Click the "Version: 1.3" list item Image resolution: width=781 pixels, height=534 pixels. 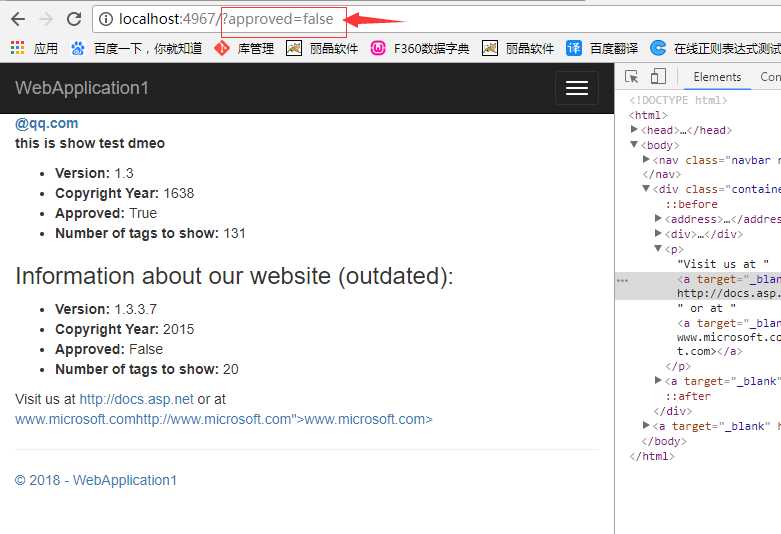pyautogui.click(x=94, y=173)
